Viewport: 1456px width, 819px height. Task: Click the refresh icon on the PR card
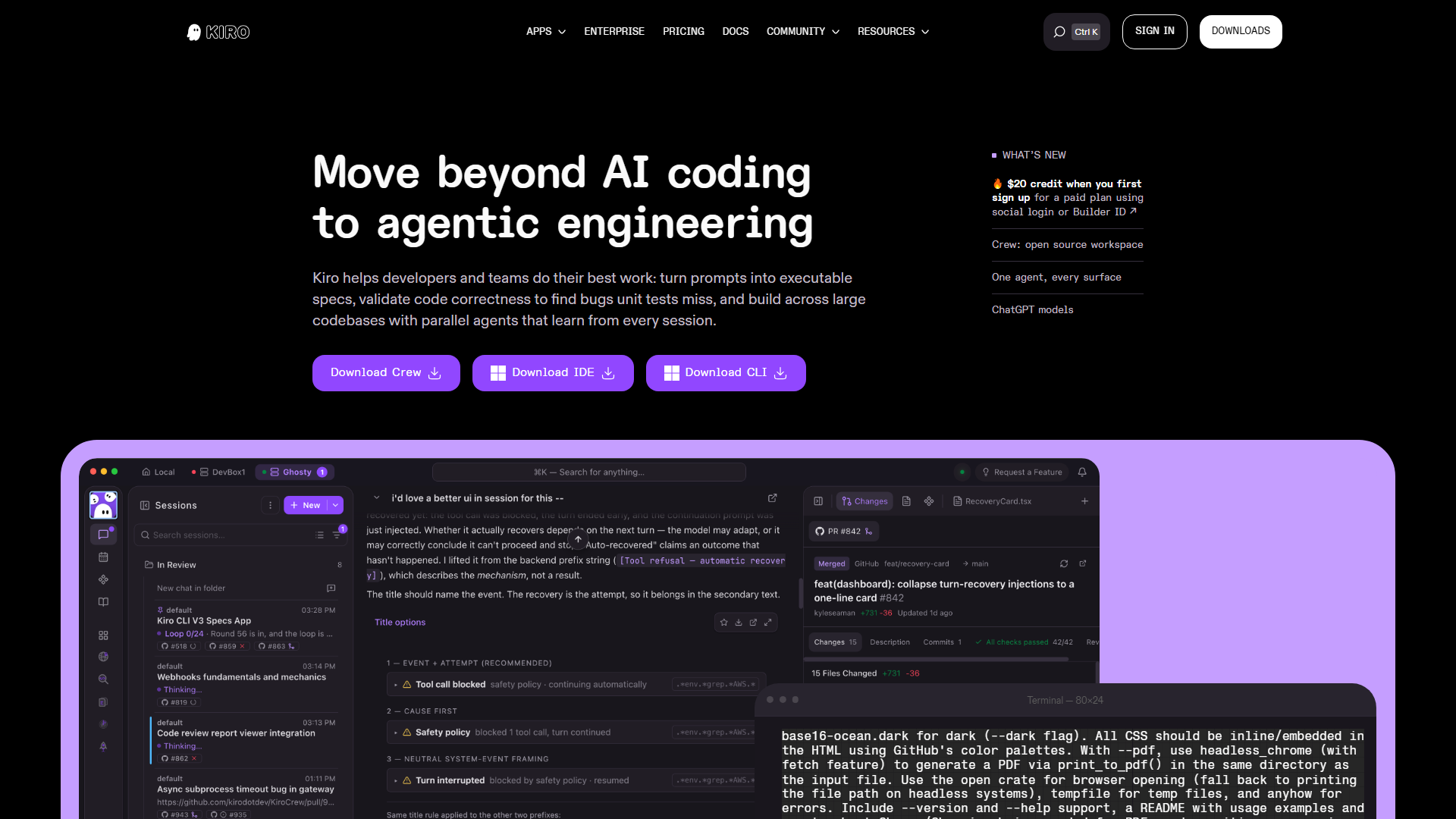tap(1064, 563)
